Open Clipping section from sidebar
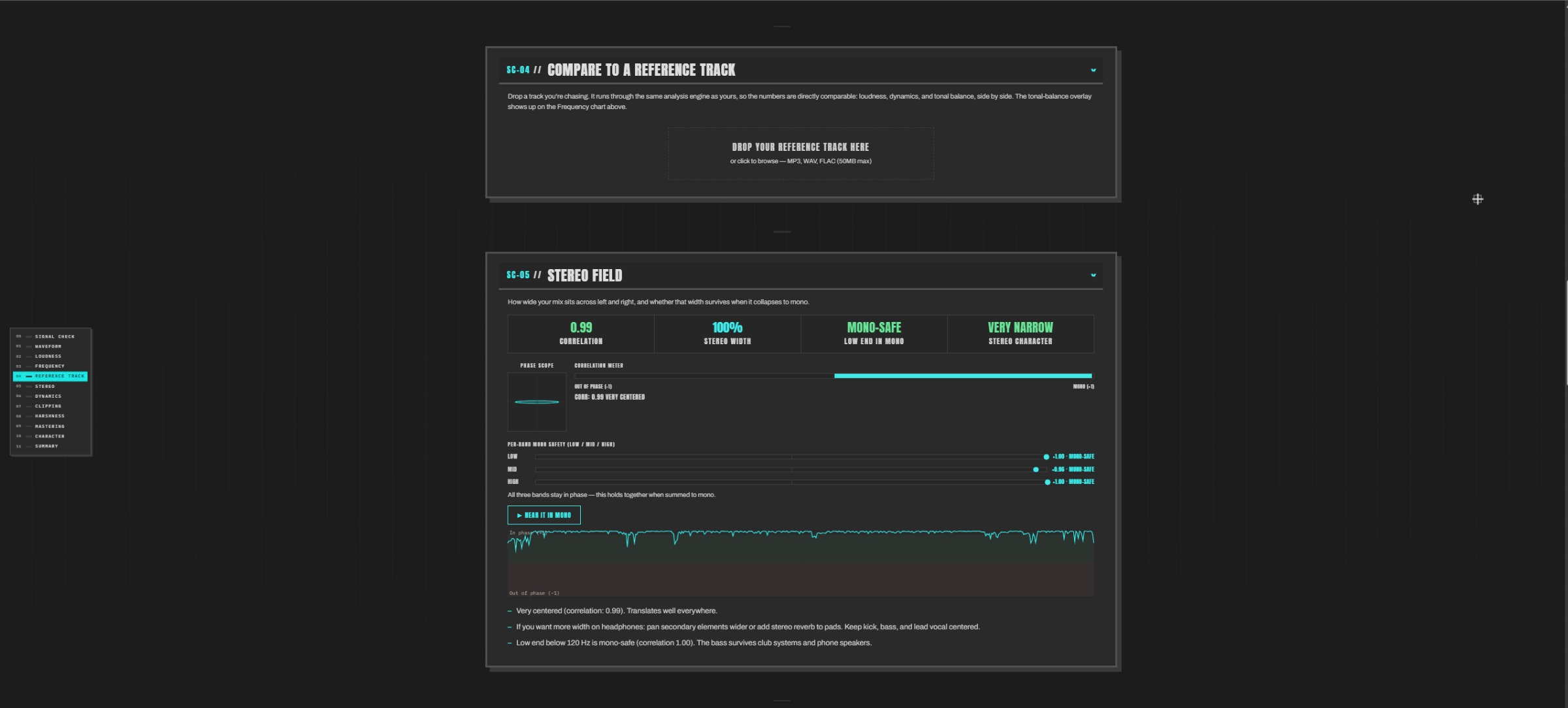This screenshot has height=708, width=1568. pyautogui.click(x=50, y=406)
